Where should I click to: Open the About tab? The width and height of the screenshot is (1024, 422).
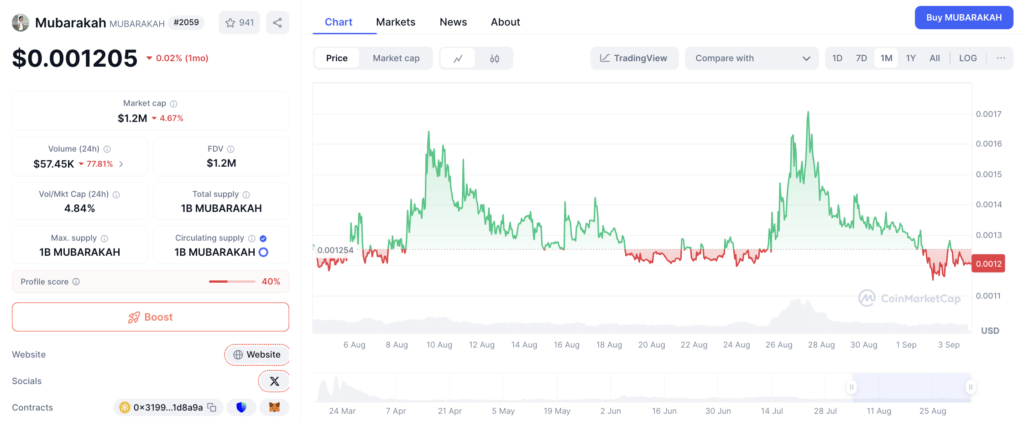(505, 22)
